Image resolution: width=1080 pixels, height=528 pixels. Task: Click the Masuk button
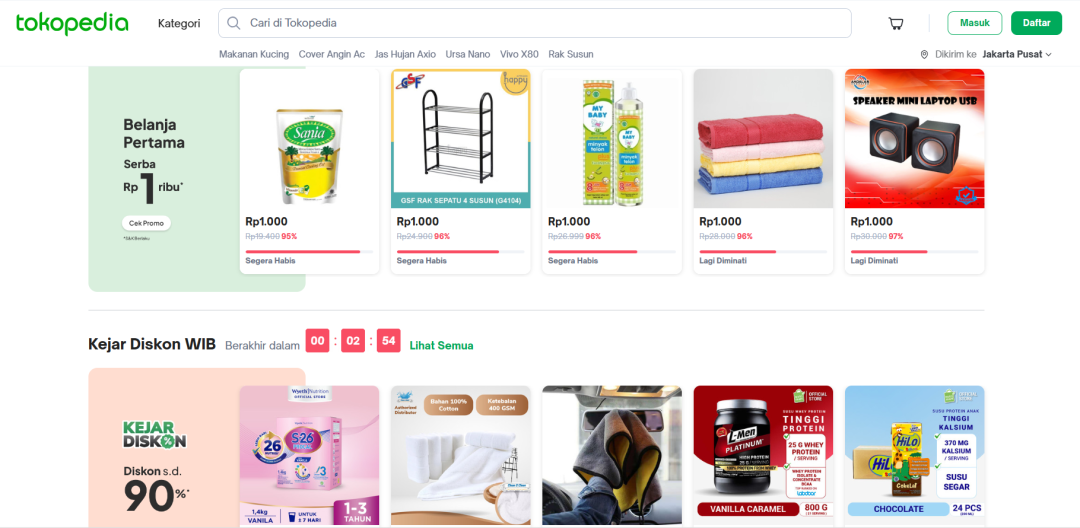pyautogui.click(x=975, y=23)
